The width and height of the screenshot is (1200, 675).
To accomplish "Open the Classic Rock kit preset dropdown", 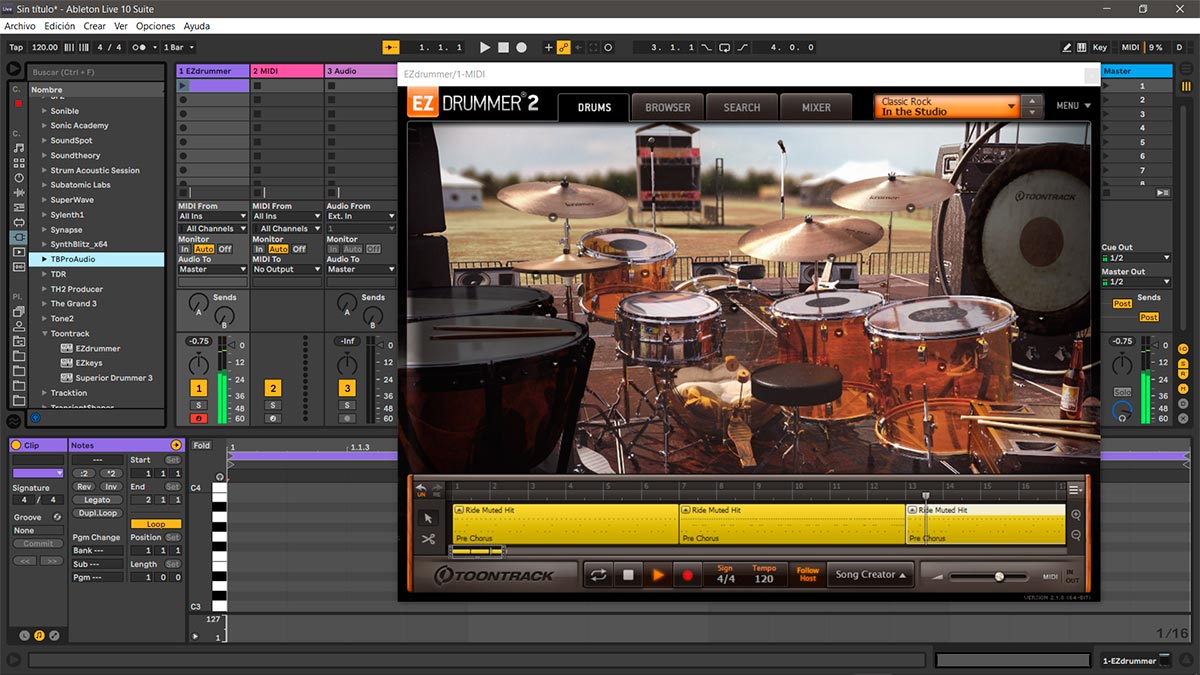I will (947, 106).
